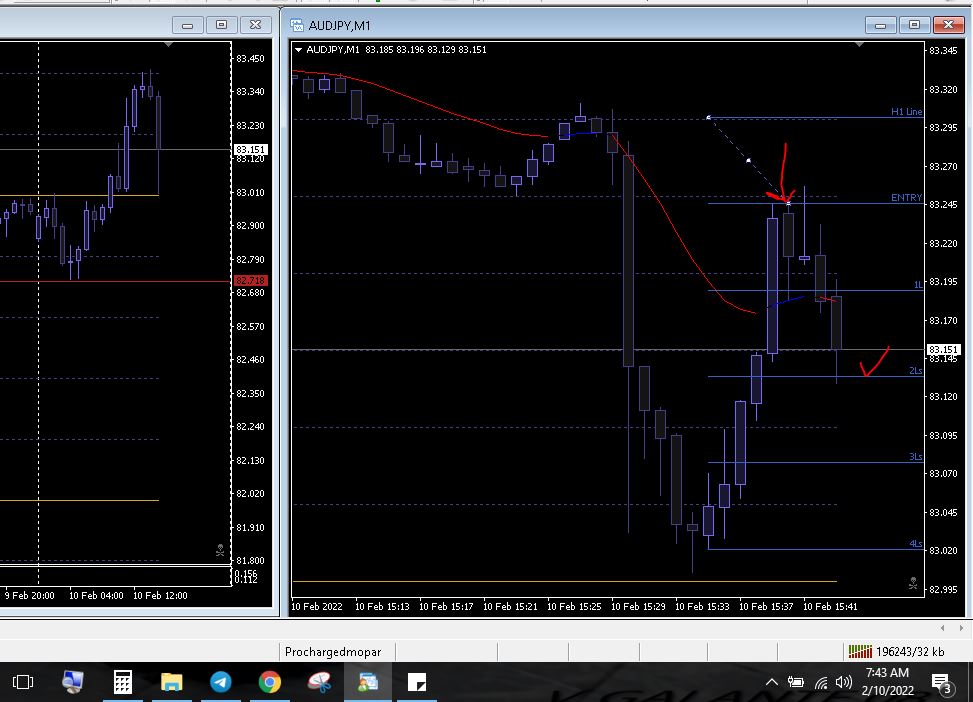Select the 4Ls level label
The width and height of the screenshot is (973, 702).
916,544
